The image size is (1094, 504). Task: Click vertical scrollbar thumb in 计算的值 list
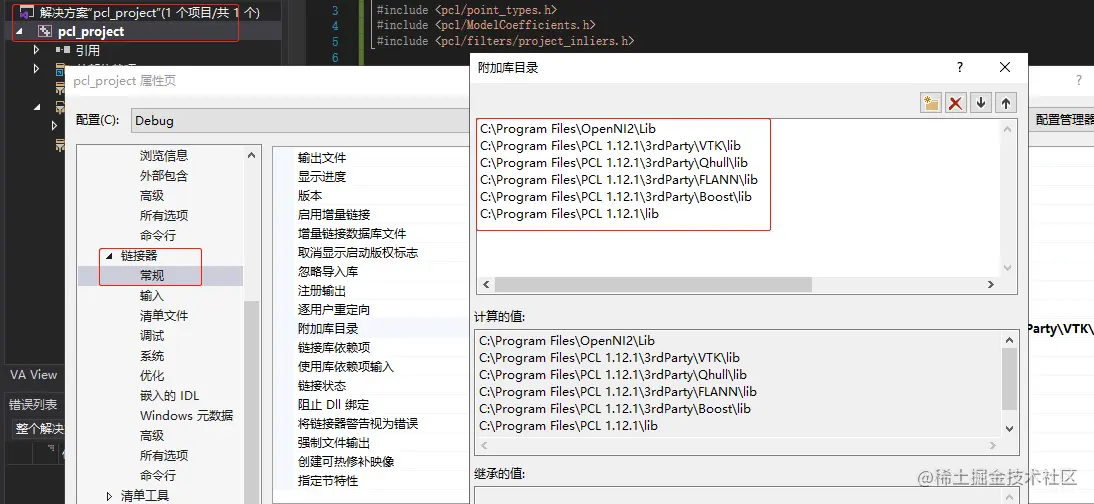point(1009,379)
